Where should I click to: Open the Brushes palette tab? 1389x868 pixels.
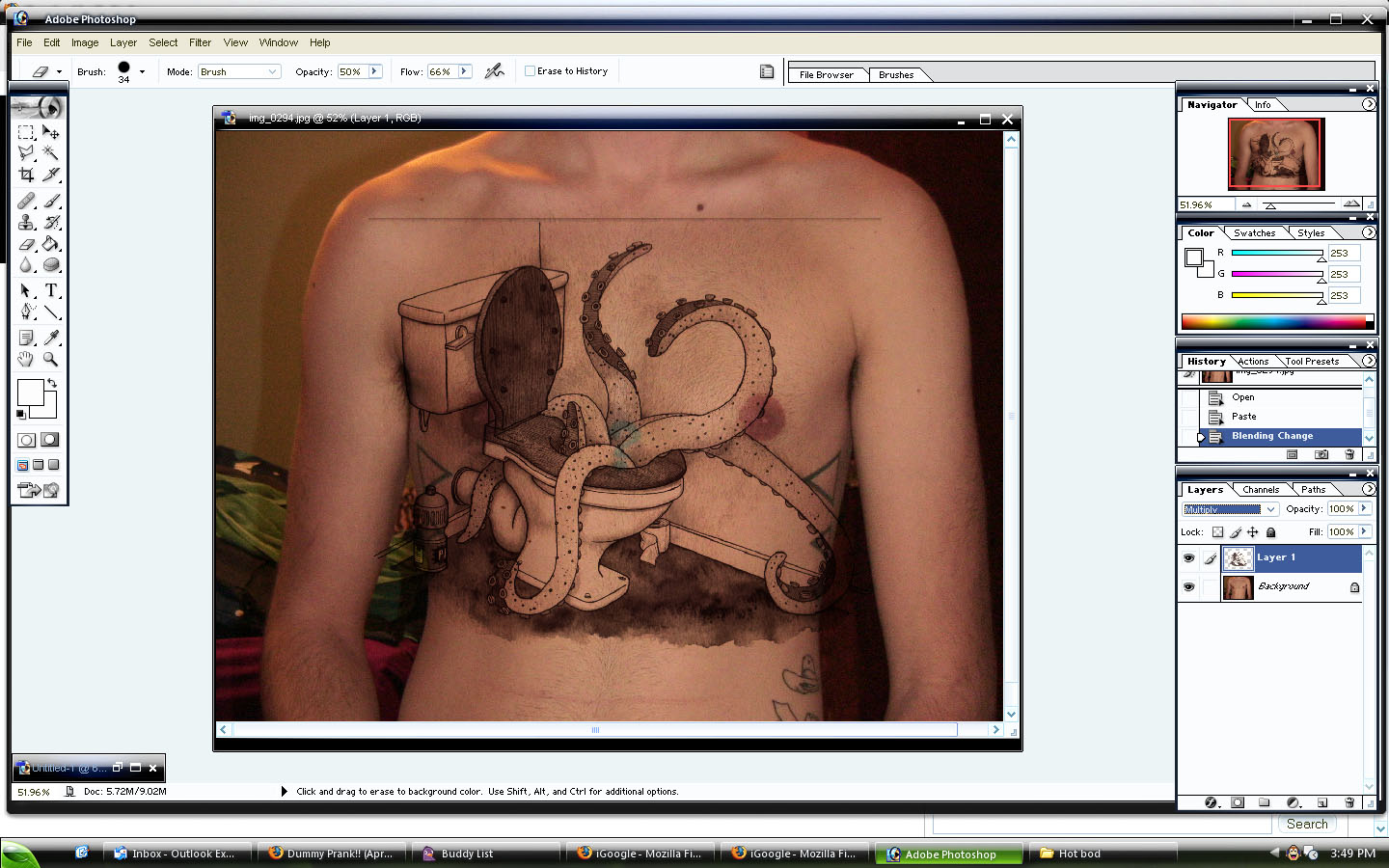click(896, 75)
